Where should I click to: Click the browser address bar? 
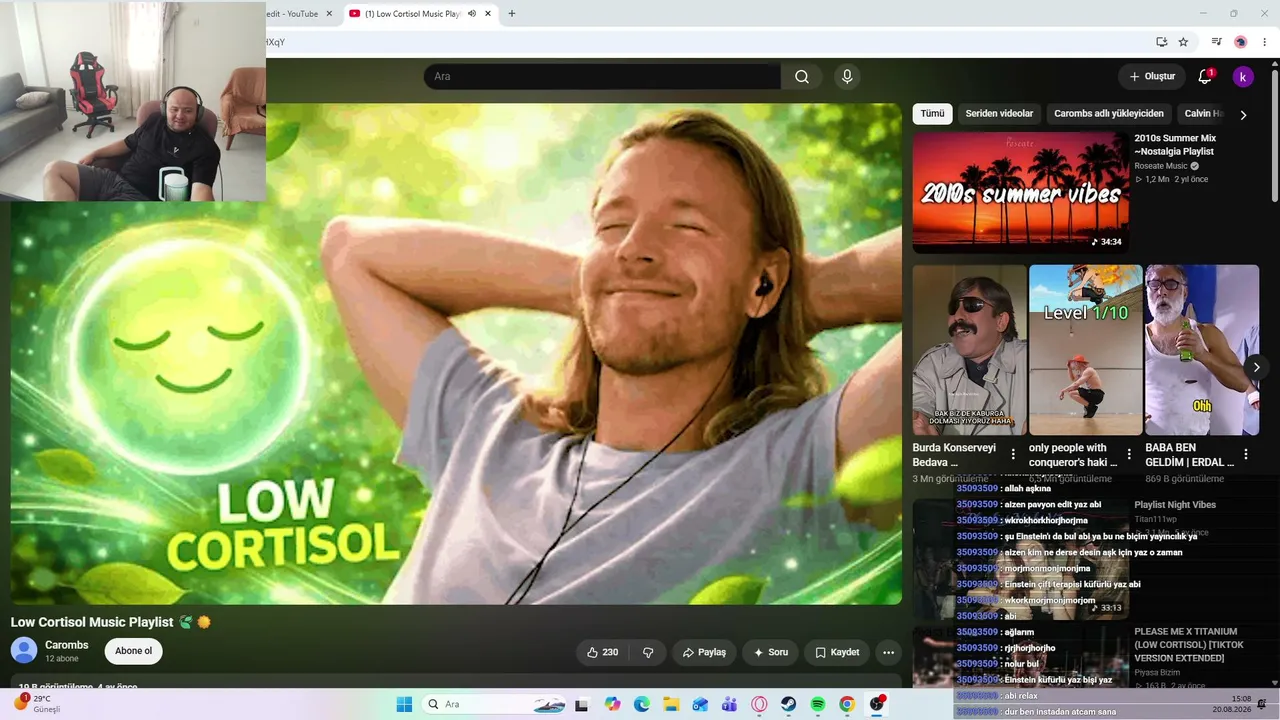705,42
